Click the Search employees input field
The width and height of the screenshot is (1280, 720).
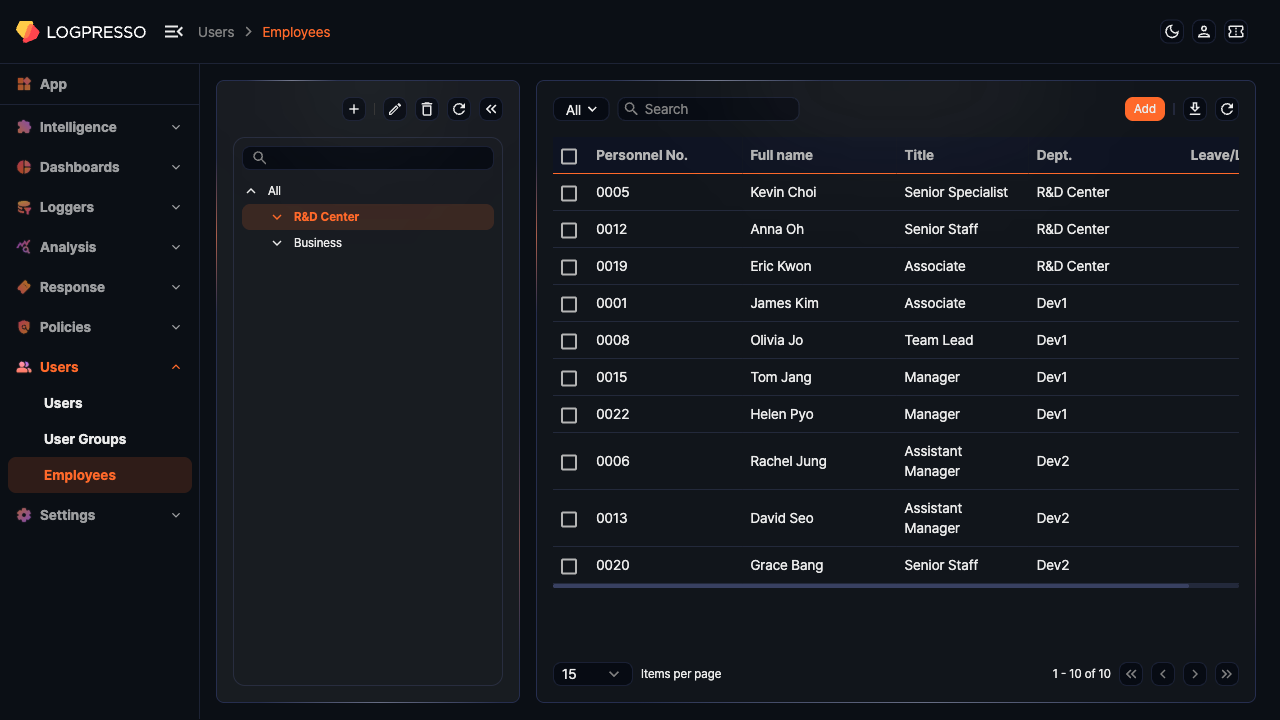[708, 108]
